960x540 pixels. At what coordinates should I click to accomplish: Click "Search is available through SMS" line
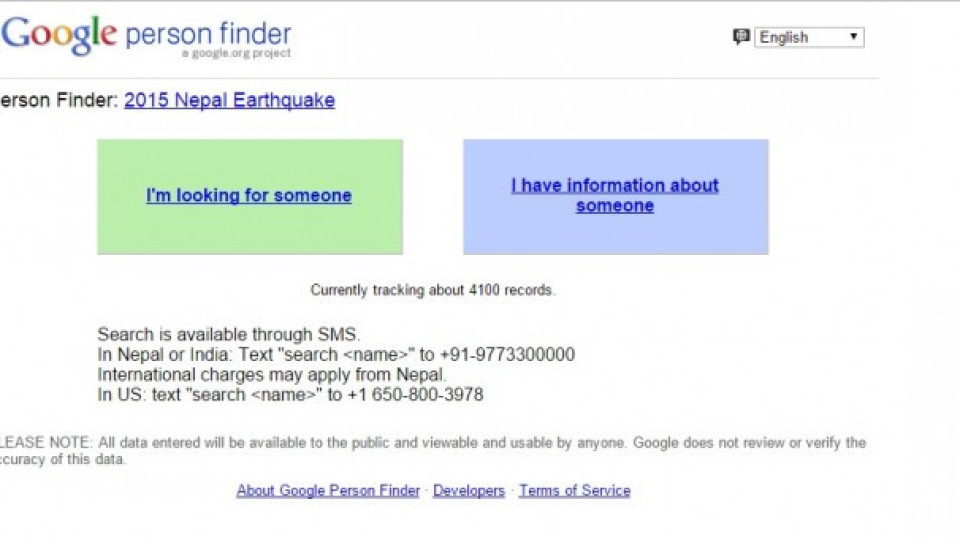click(228, 334)
